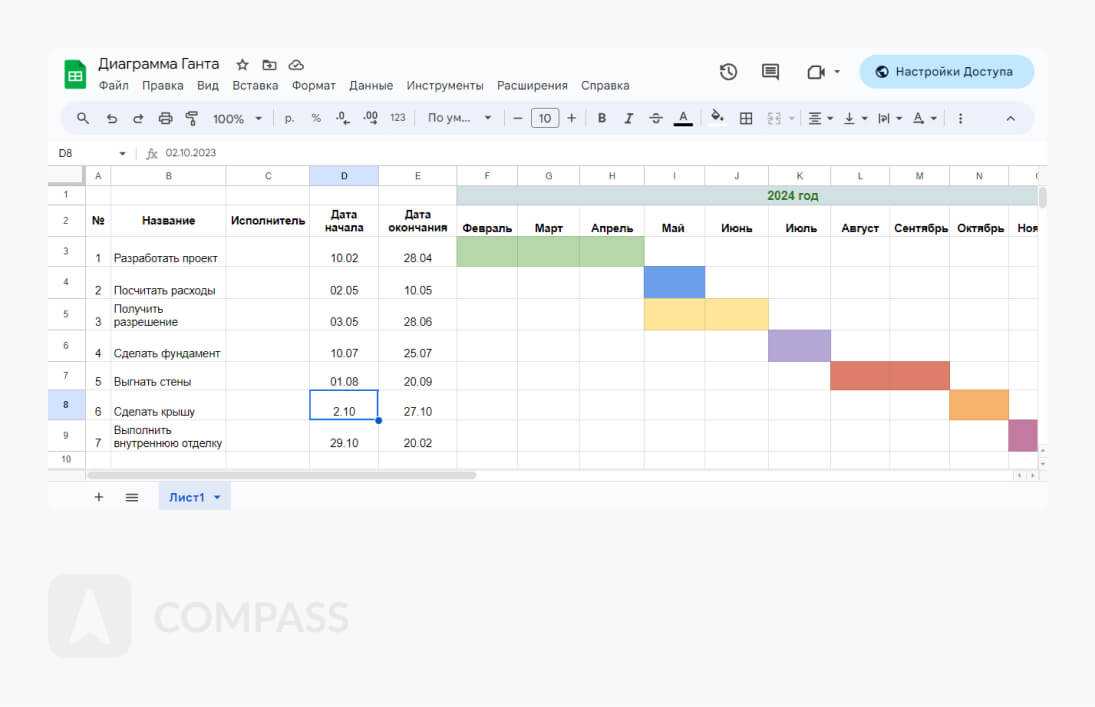
Task: Open the borders grid icon
Action: (746, 118)
